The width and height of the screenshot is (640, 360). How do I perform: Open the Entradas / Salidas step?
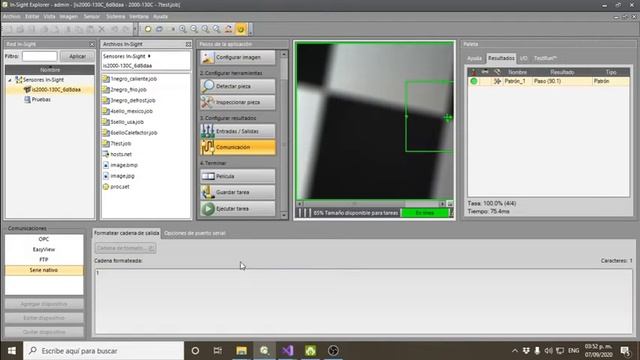[238, 131]
